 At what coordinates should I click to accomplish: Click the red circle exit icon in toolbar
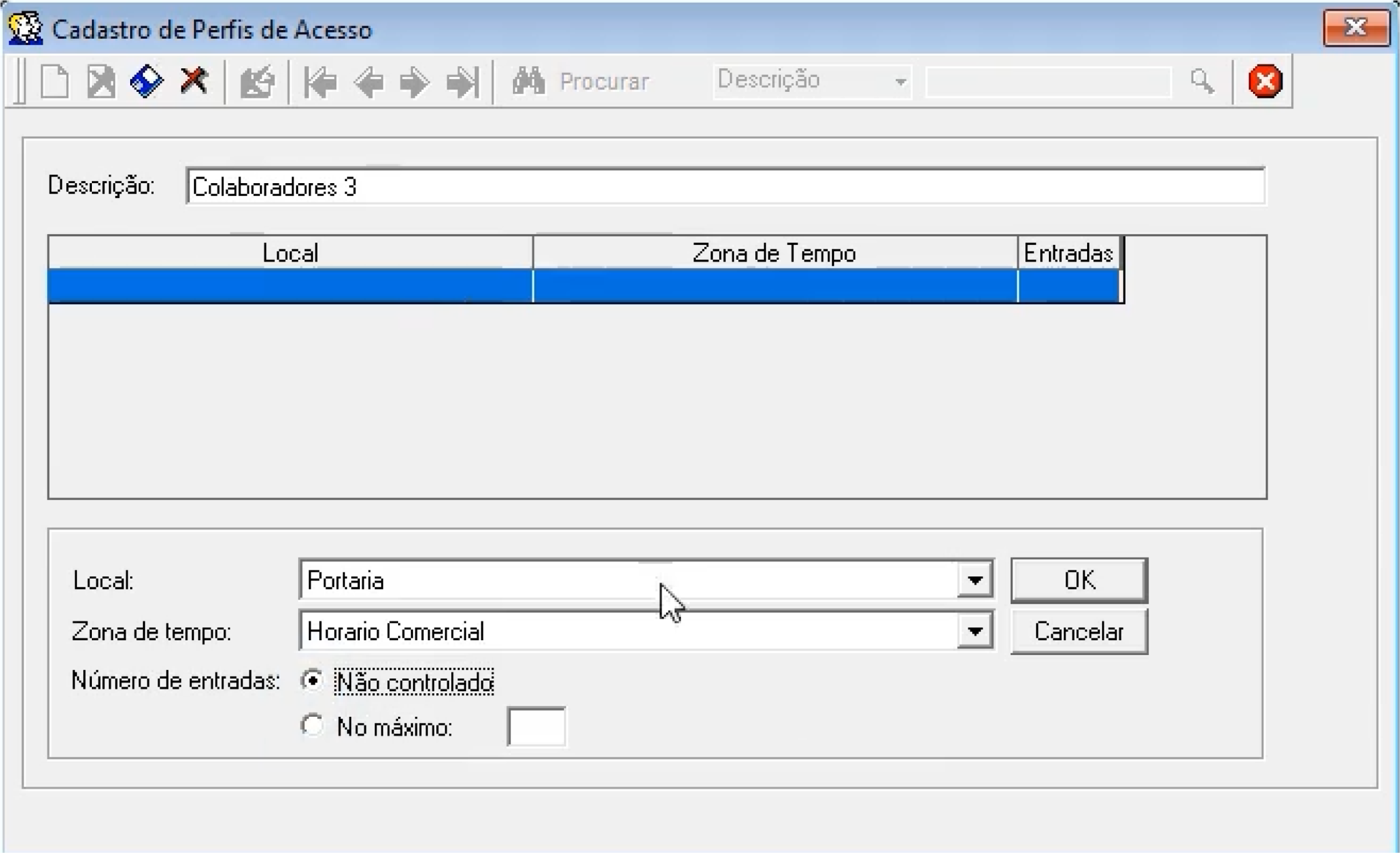click(1265, 81)
